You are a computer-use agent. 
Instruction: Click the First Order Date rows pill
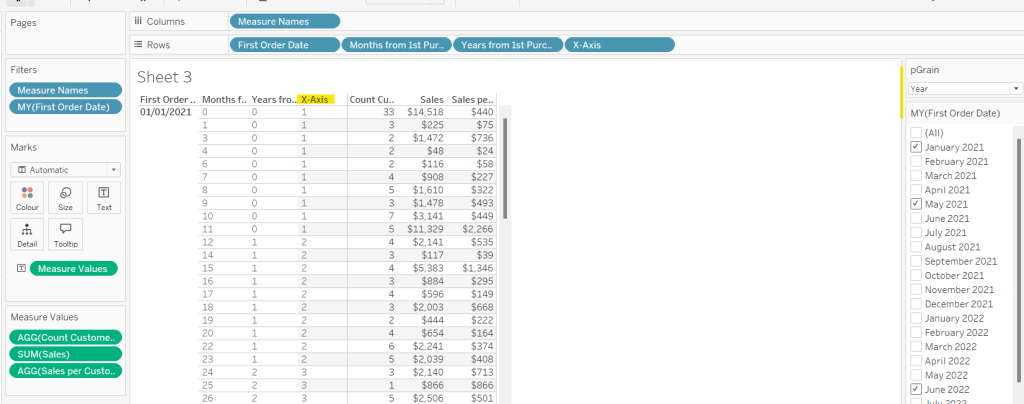coord(284,44)
